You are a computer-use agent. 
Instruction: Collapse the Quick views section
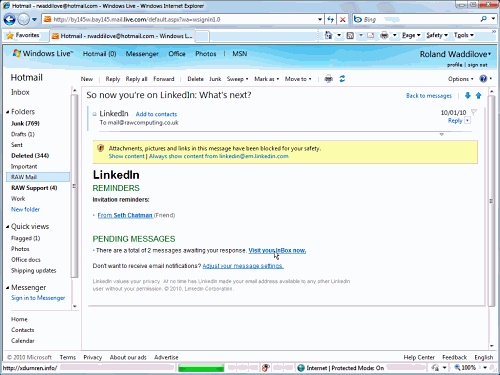(x=7, y=227)
